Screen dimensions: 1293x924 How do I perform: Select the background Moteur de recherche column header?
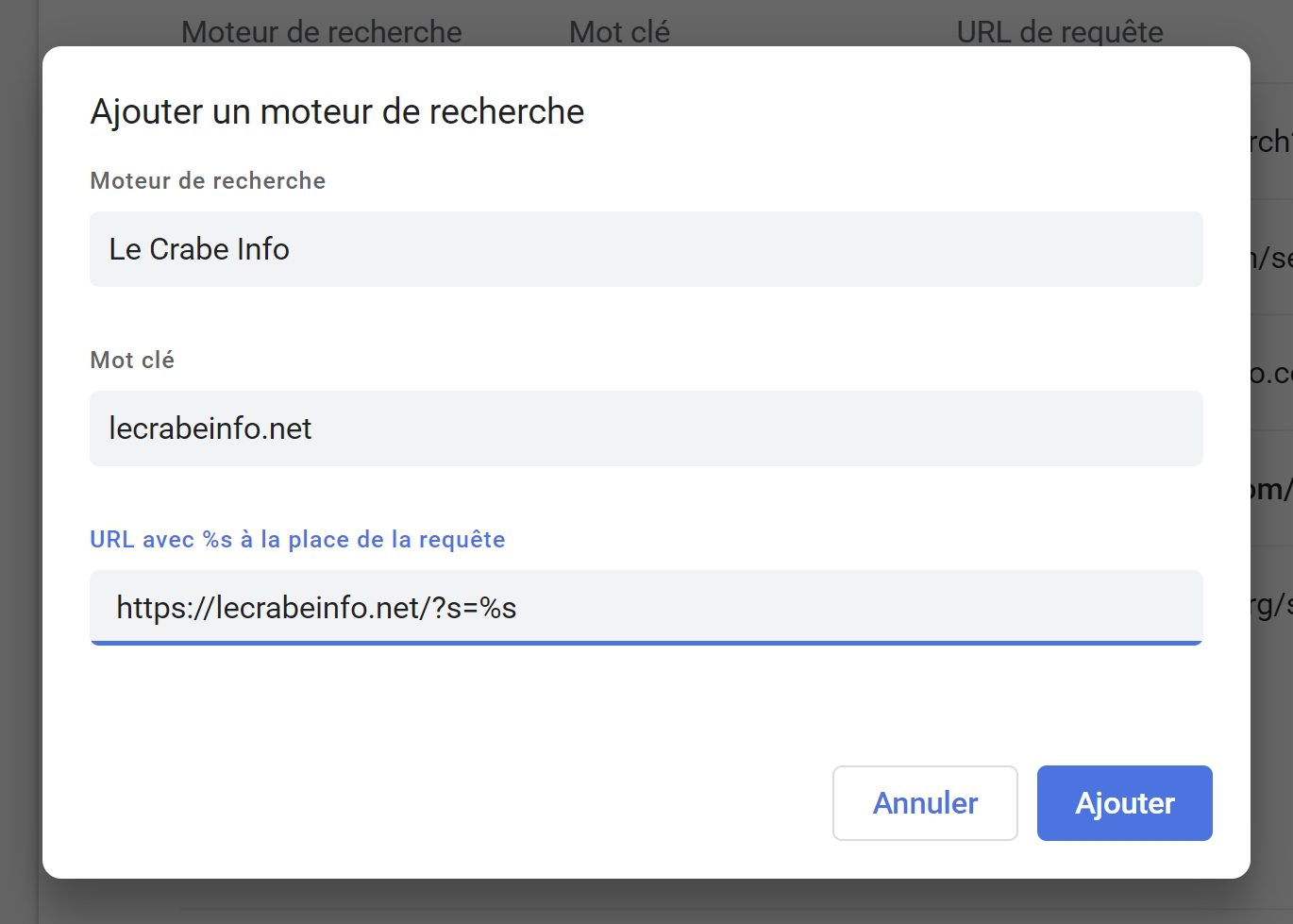[x=322, y=32]
